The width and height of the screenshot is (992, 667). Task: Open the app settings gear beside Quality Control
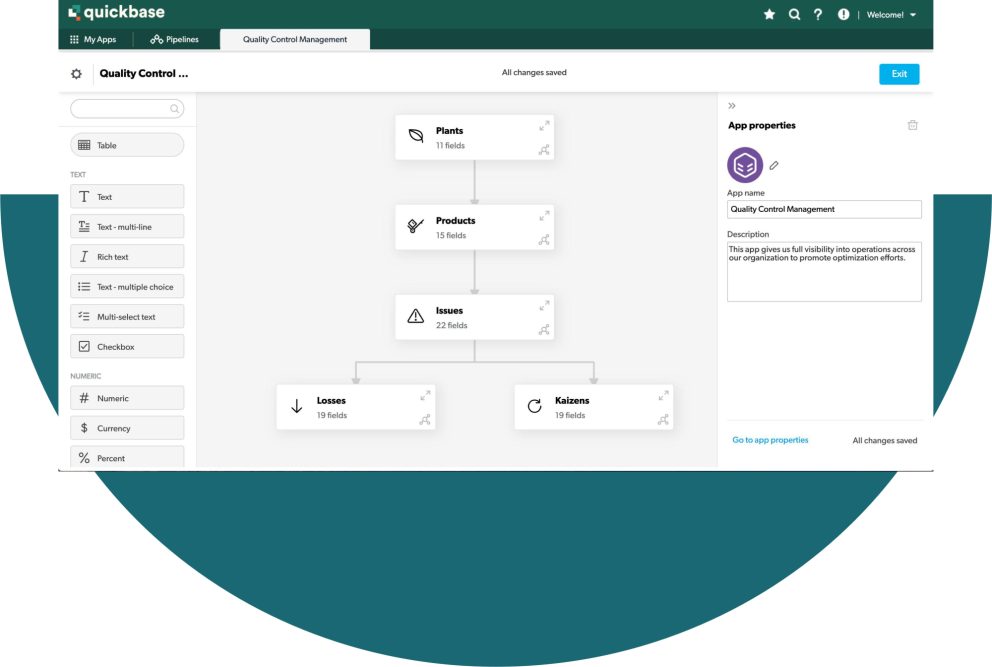click(x=75, y=73)
